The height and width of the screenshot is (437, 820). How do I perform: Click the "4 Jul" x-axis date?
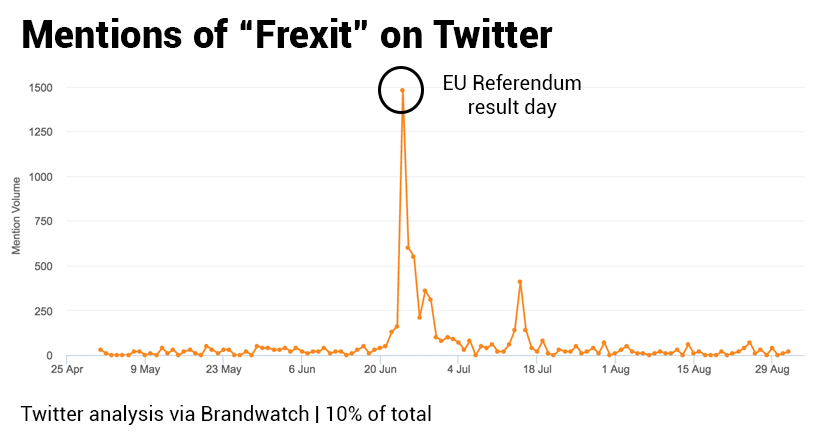pyautogui.click(x=459, y=370)
